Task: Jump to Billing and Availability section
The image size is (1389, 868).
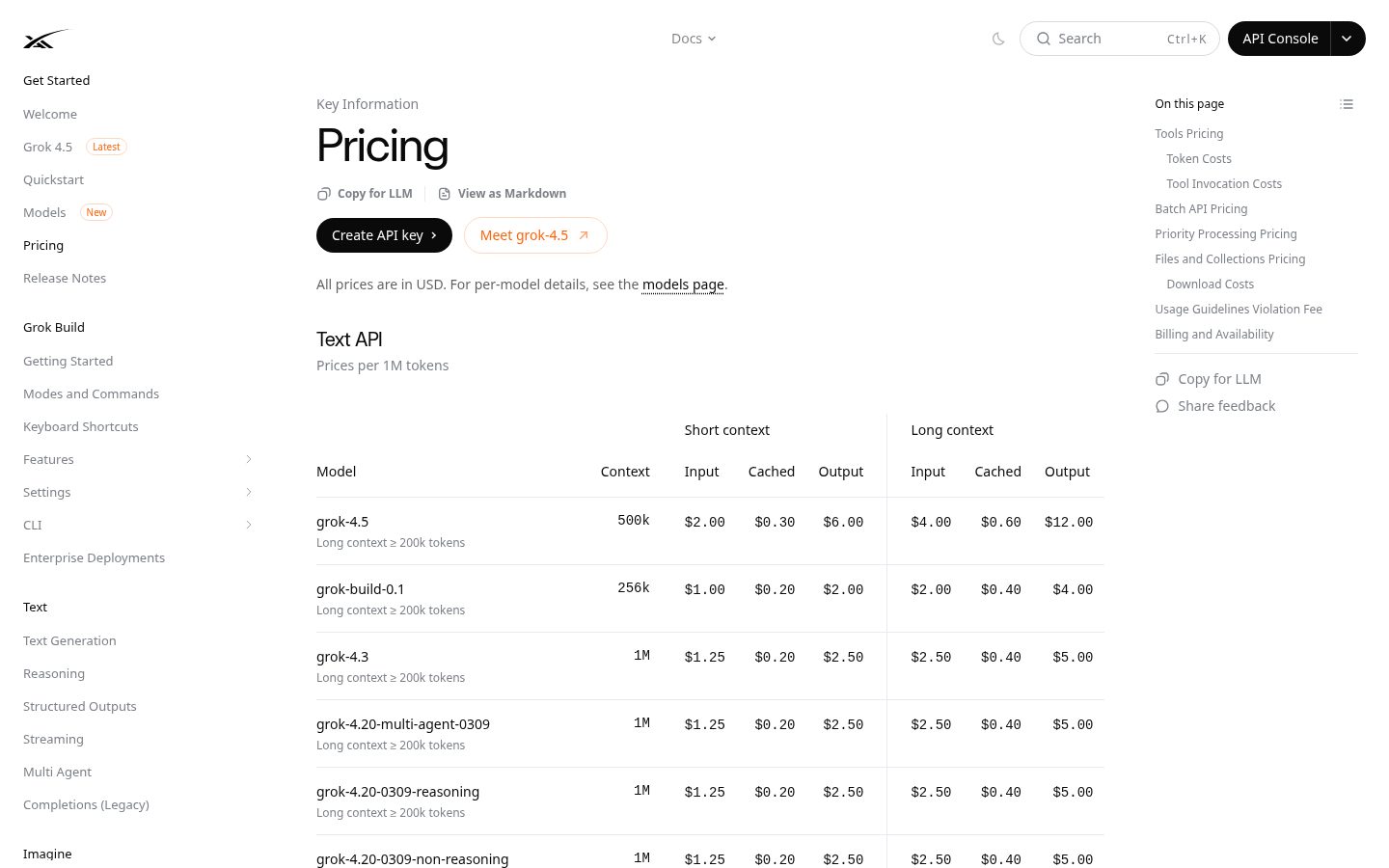Action: point(1214,335)
